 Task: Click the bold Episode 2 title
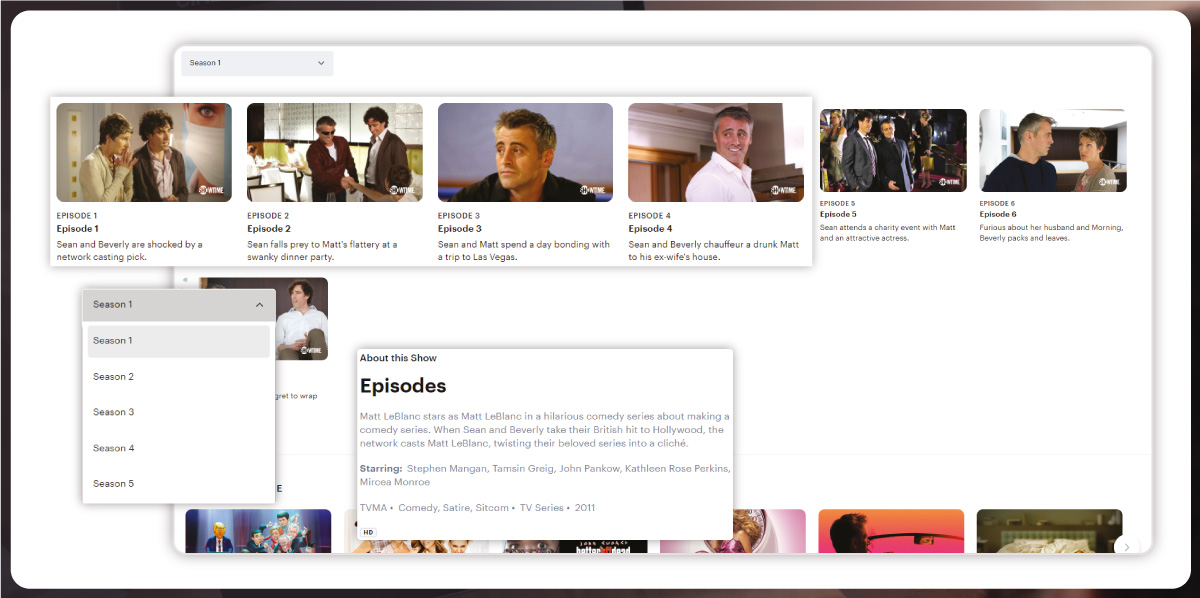click(x=269, y=229)
